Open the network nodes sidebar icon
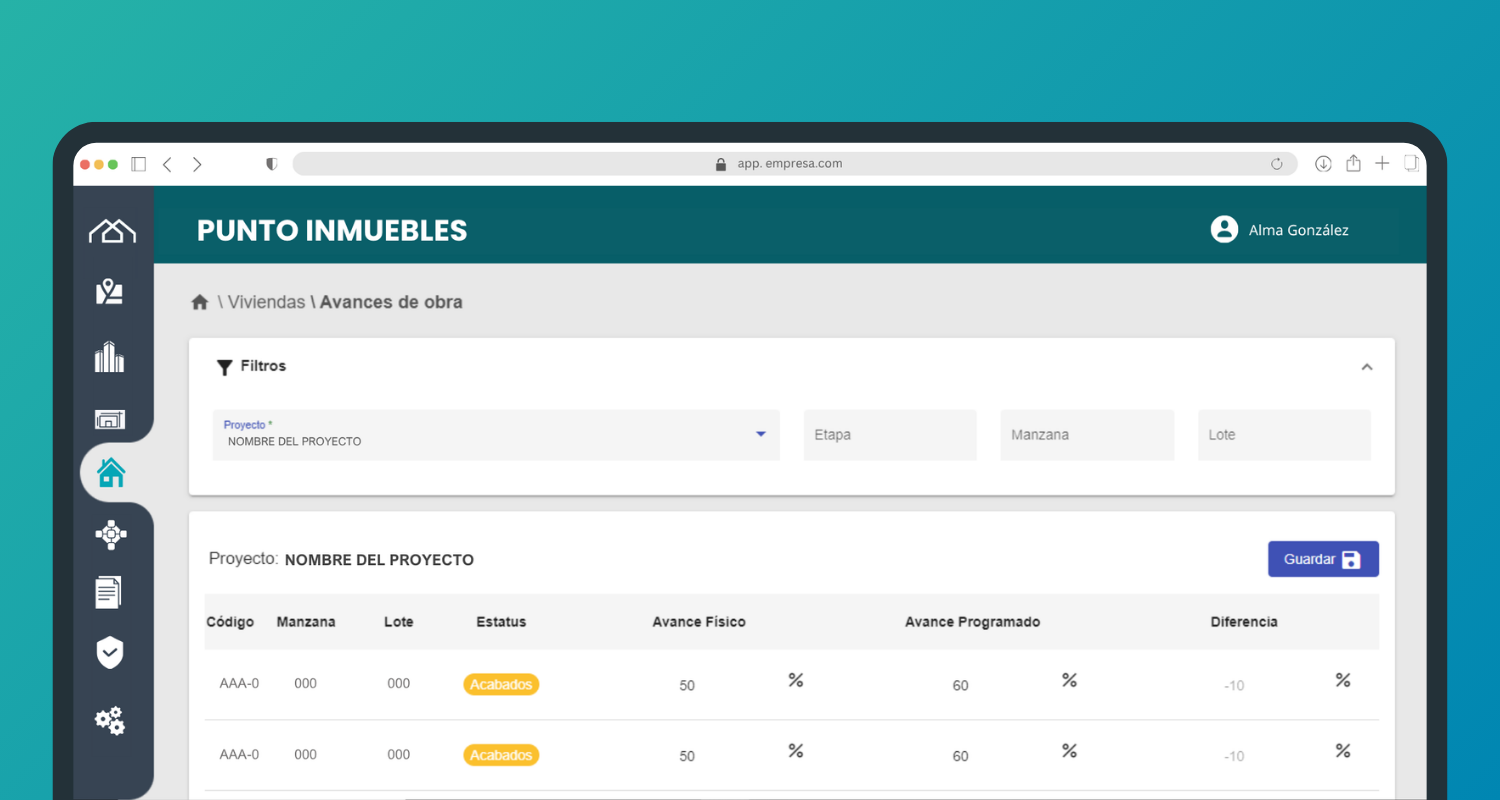This screenshot has width=1500, height=800. click(110, 535)
